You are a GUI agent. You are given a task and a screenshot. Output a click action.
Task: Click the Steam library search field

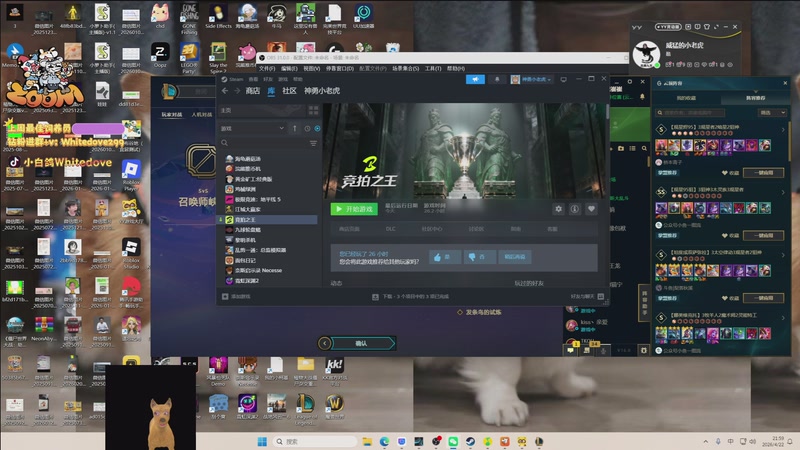(264, 143)
